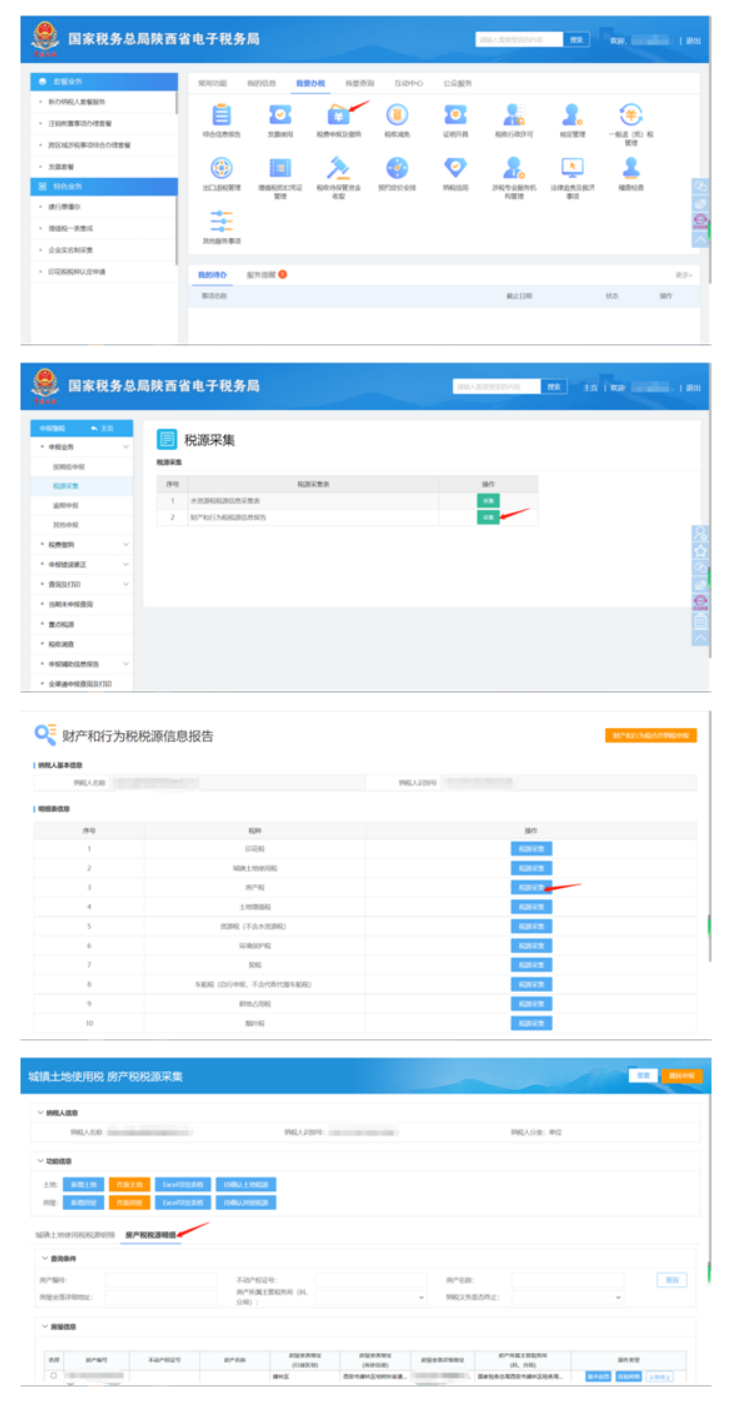Screen dimensions: 734x1401
Task: Click the orange 跳转申报 button
Action: 682,1076
